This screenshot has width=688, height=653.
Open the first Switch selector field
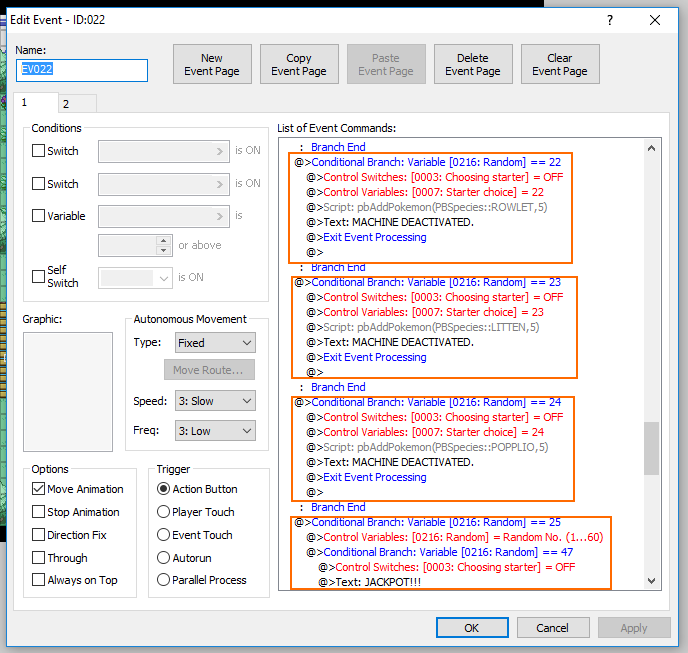point(164,151)
